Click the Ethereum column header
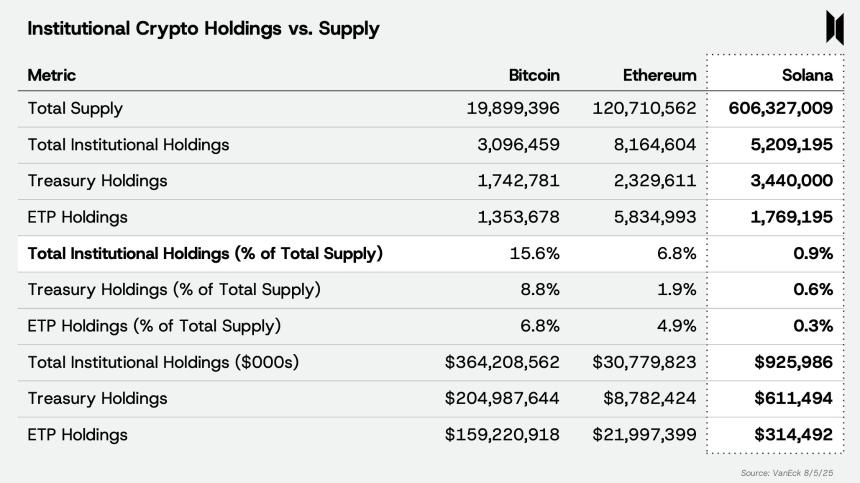The height and width of the screenshot is (483, 860). pos(659,75)
